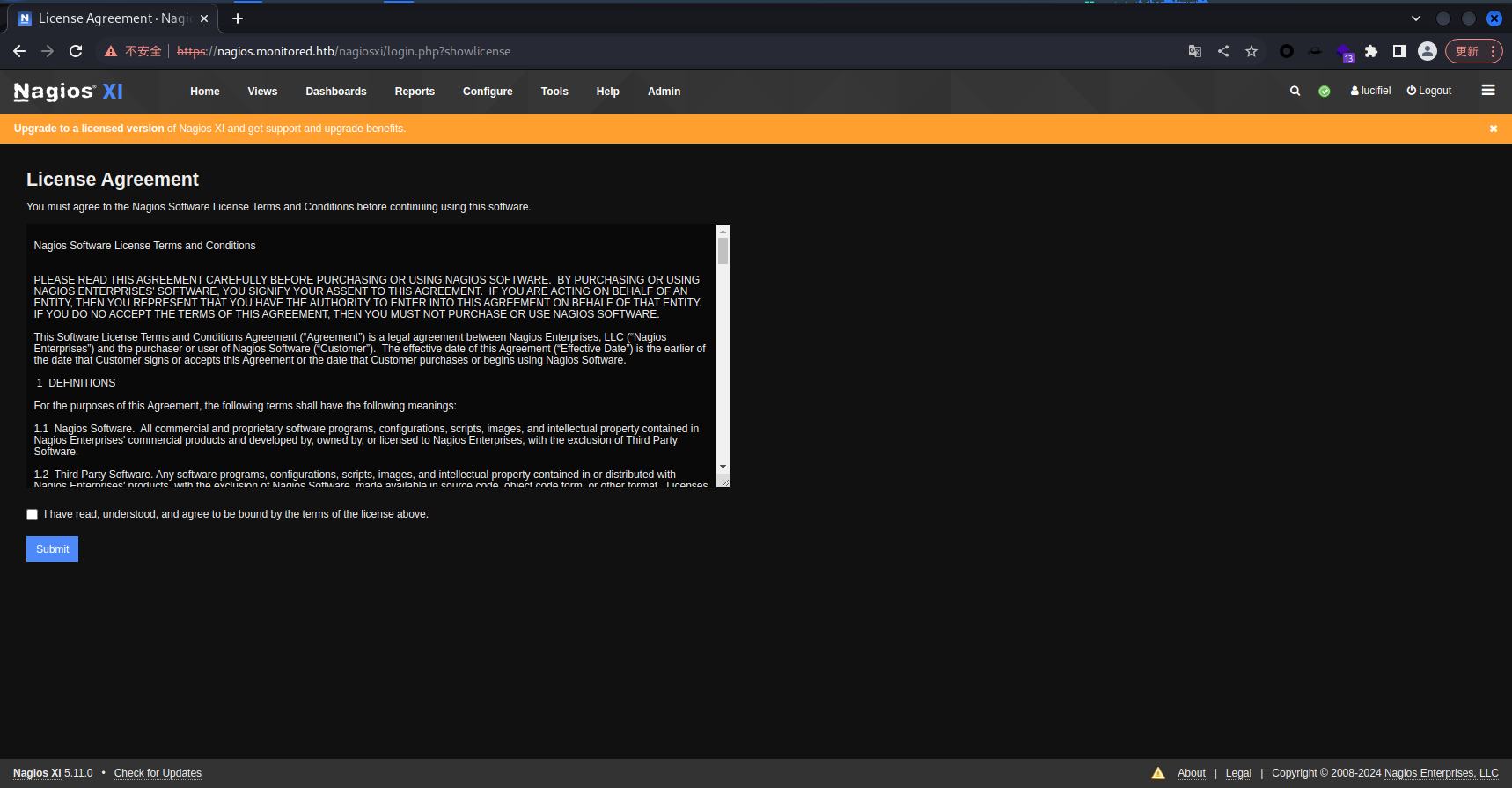Click the Logout link

pyautogui.click(x=1429, y=91)
